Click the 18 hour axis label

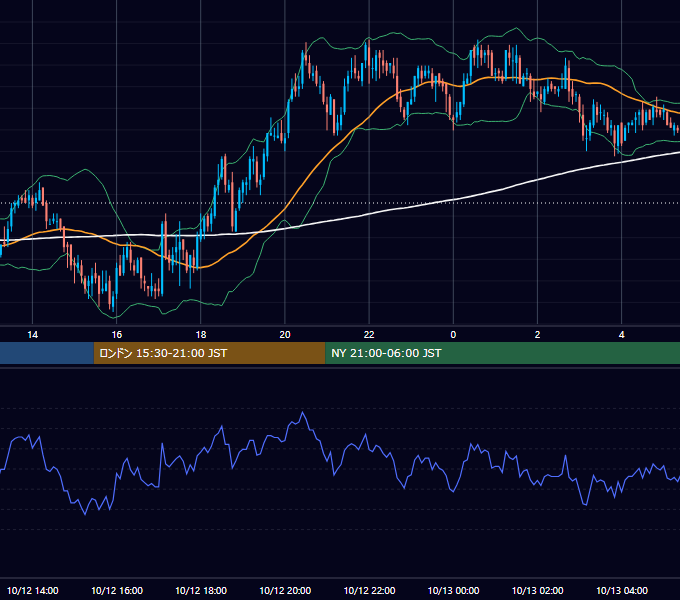tap(201, 335)
